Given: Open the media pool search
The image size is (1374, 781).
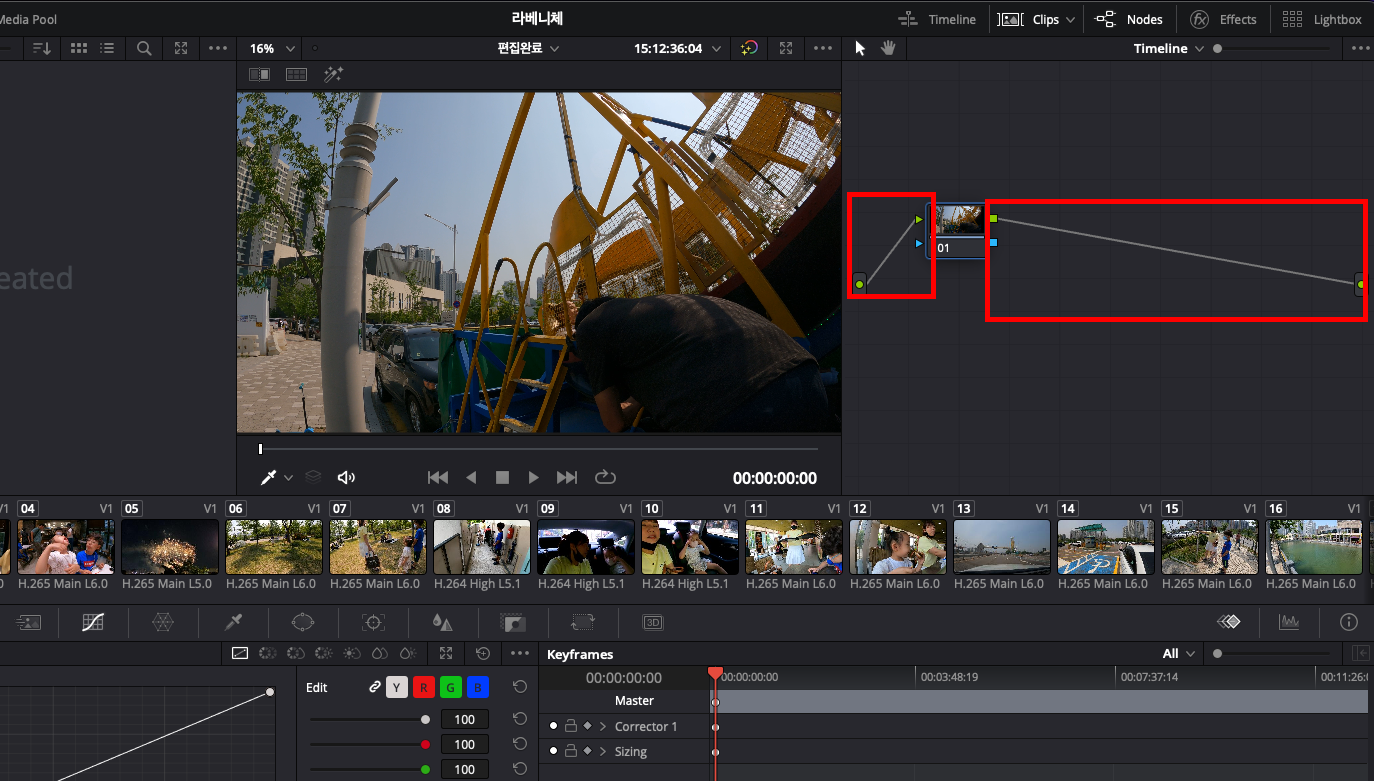Looking at the screenshot, I should tap(144, 48).
